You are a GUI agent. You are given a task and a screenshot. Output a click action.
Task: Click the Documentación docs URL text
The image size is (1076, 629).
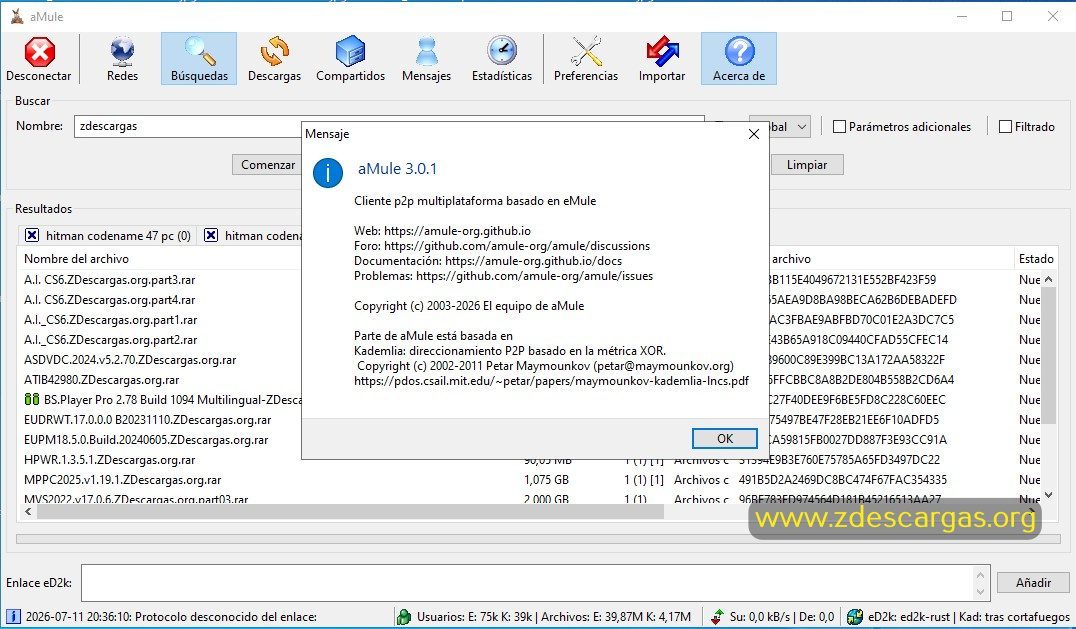click(533, 261)
